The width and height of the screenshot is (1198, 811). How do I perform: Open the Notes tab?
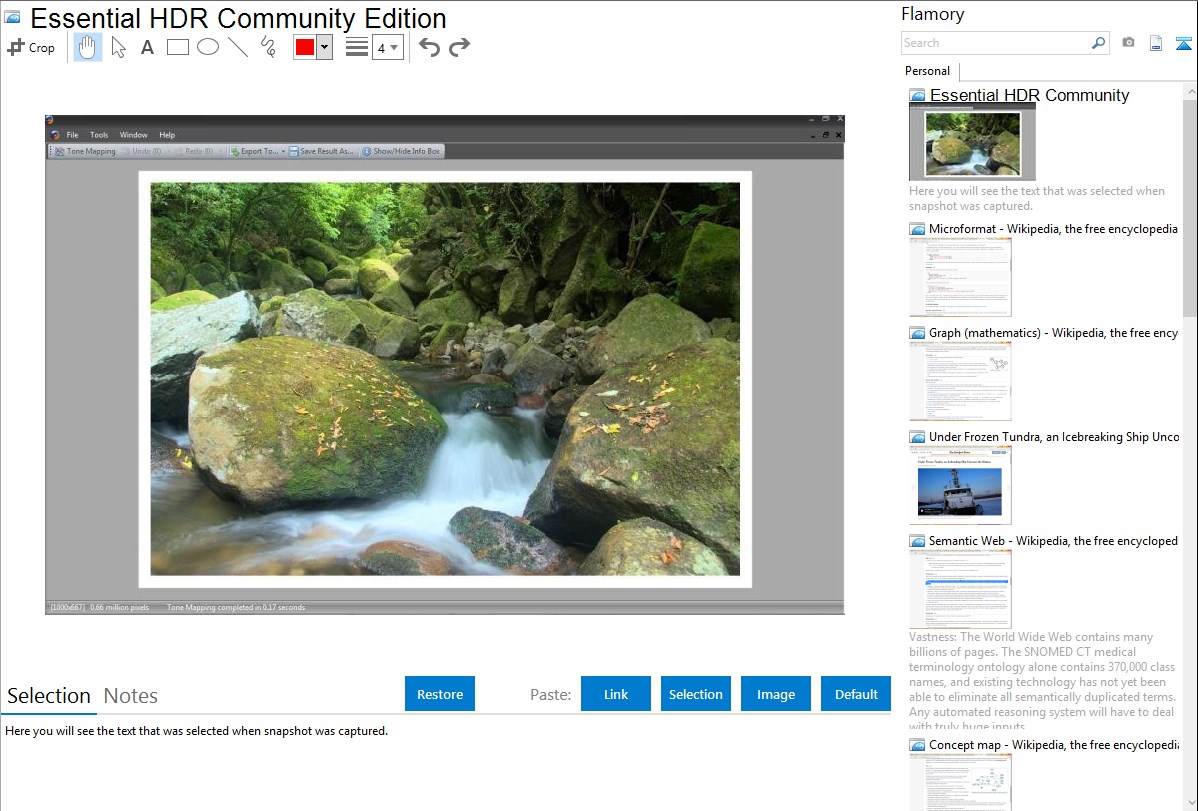click(x=131, y=696)
